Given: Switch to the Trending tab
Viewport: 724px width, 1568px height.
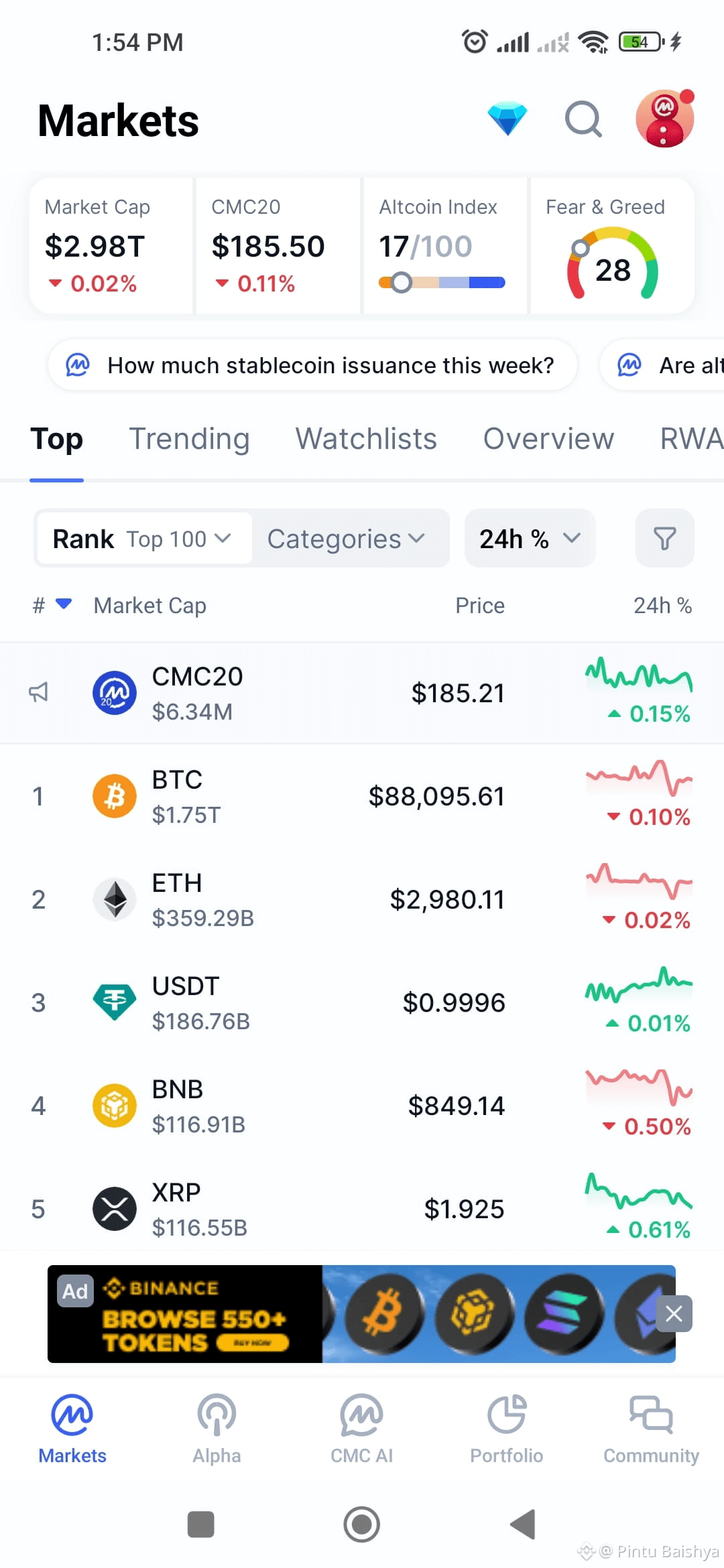Looking at the screenshot, I should (x=189, y=439).
